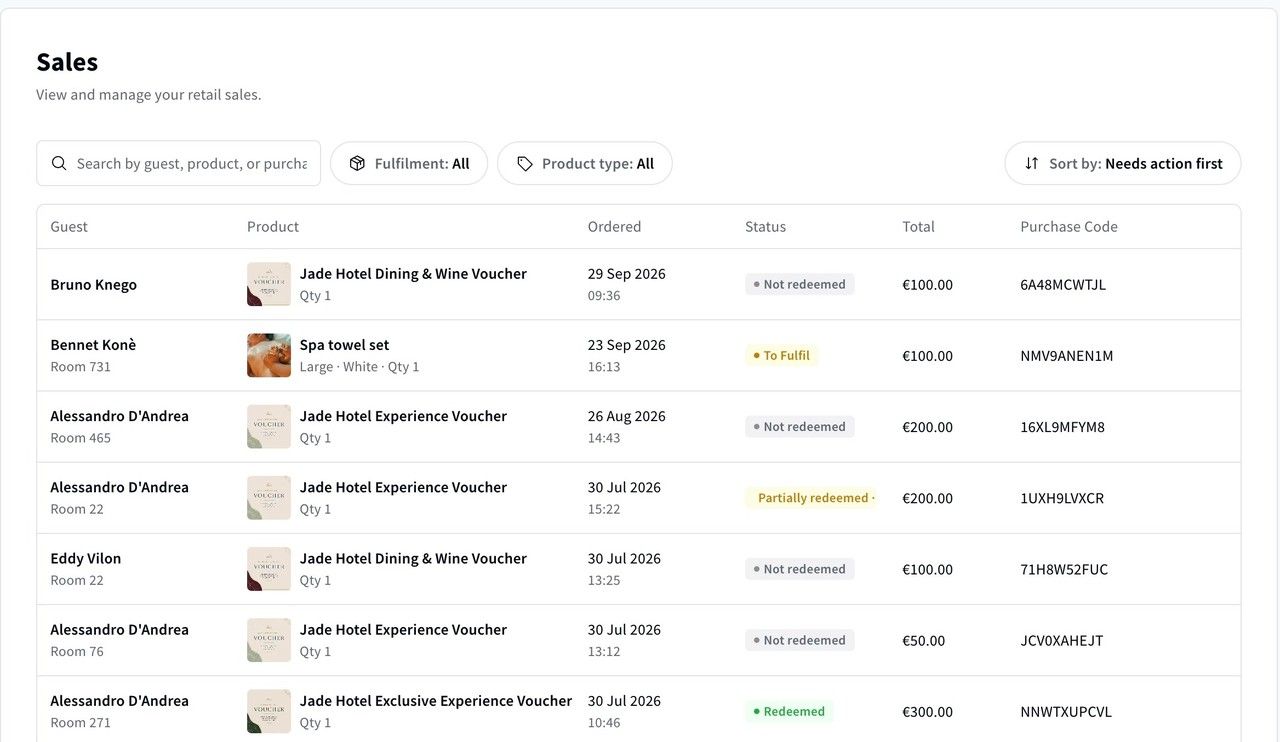
Task: Select guest Bennet Konè
Action: pyautogui.click(x=93, y=345)
